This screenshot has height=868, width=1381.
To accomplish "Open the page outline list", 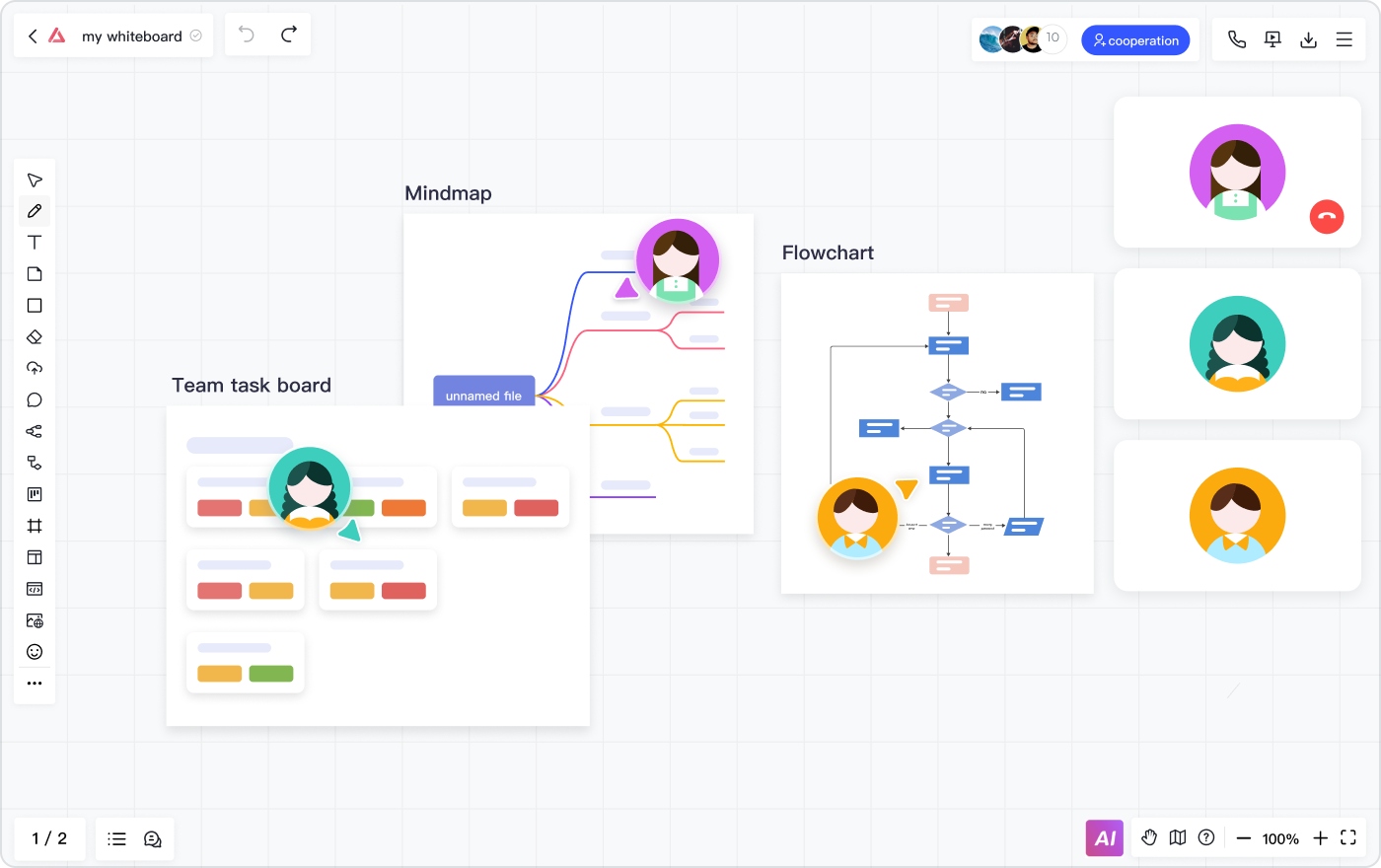I will [x=117, y=839].
